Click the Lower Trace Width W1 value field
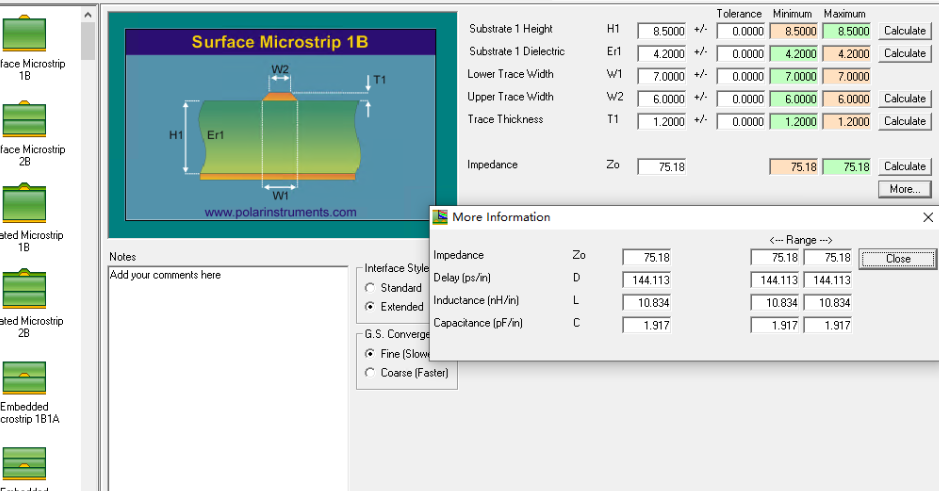 pyautogui.click(x=662, y=77)
